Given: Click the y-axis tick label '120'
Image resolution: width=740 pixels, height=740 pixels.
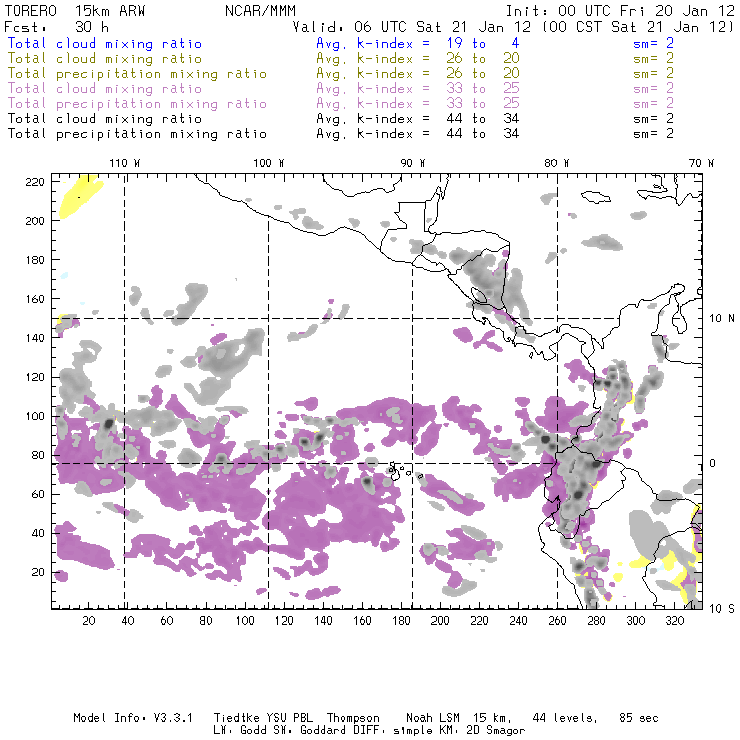Looking at the screenshot, I should (x=35, y=377).
